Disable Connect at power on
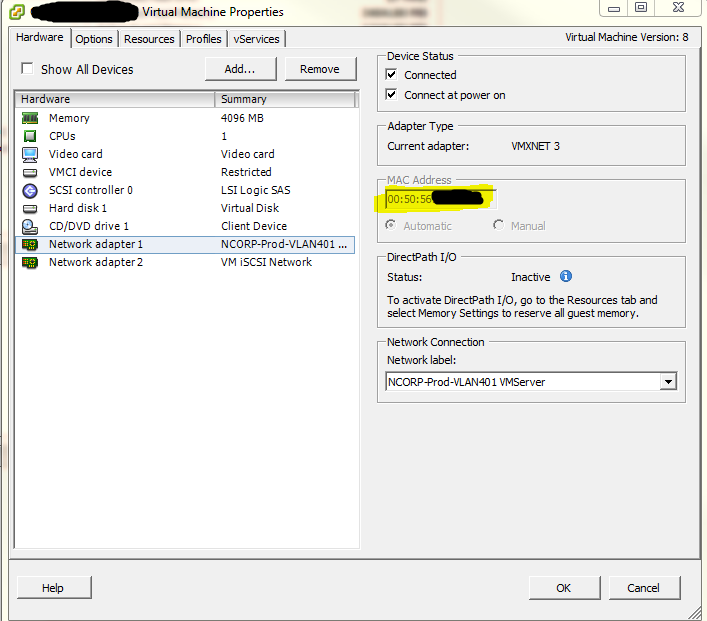This screenshot has width=707, height=621. (x=392, y=95)
